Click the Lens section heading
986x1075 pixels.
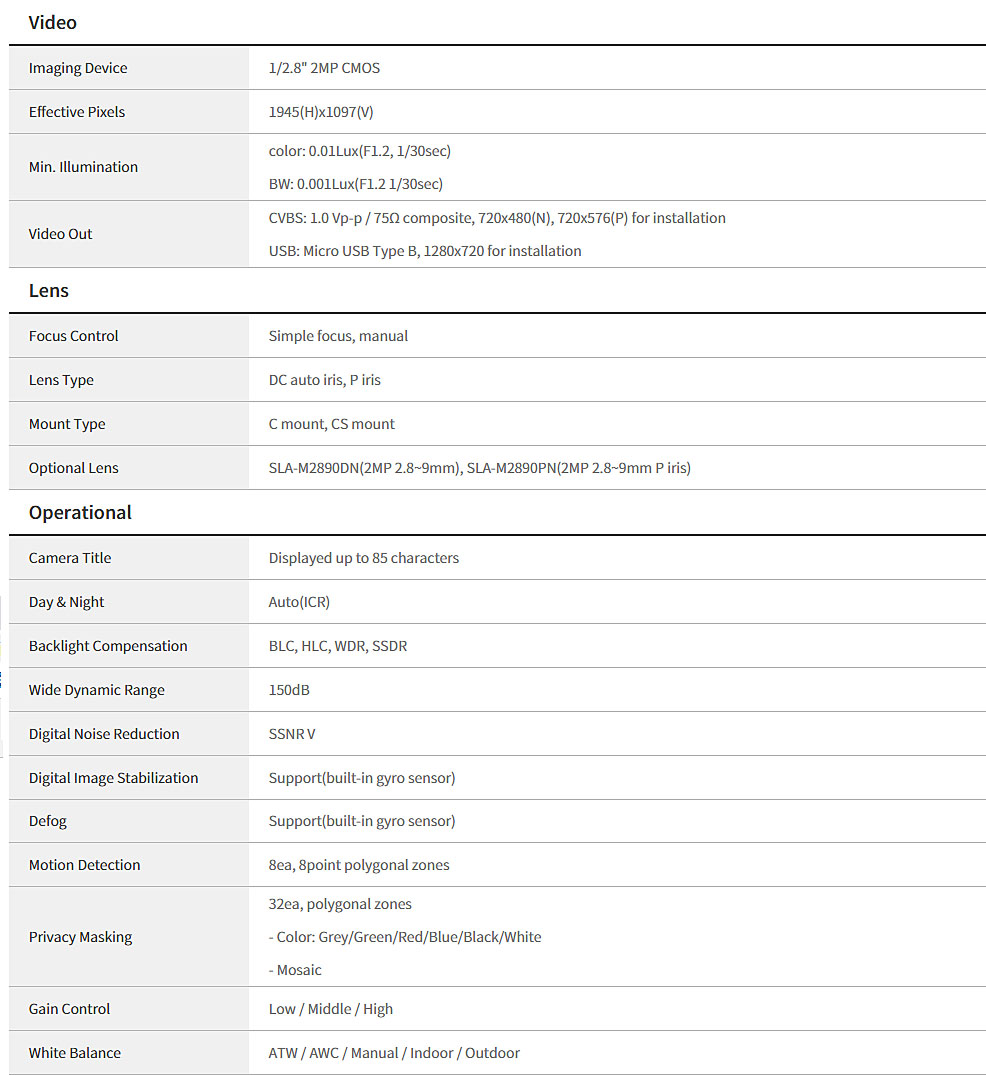[48, 291]
